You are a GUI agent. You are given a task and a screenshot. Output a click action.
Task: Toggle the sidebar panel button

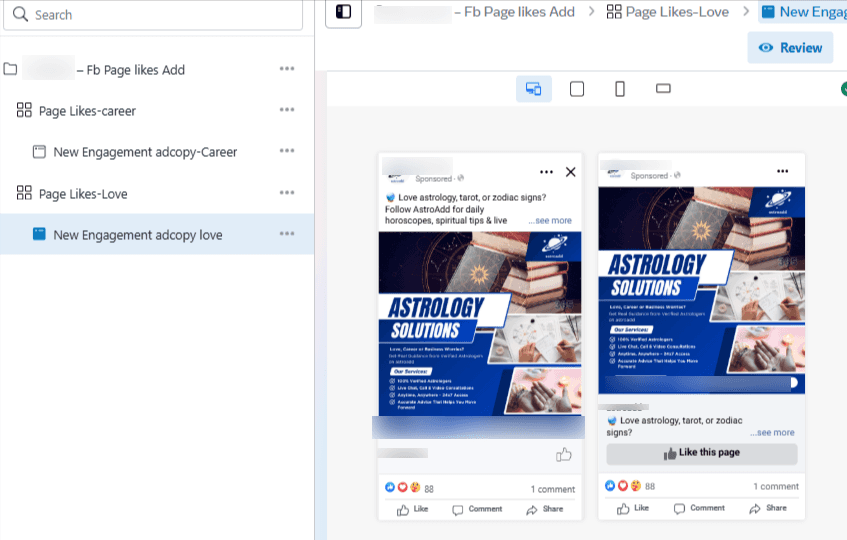(x=344, y=12)
